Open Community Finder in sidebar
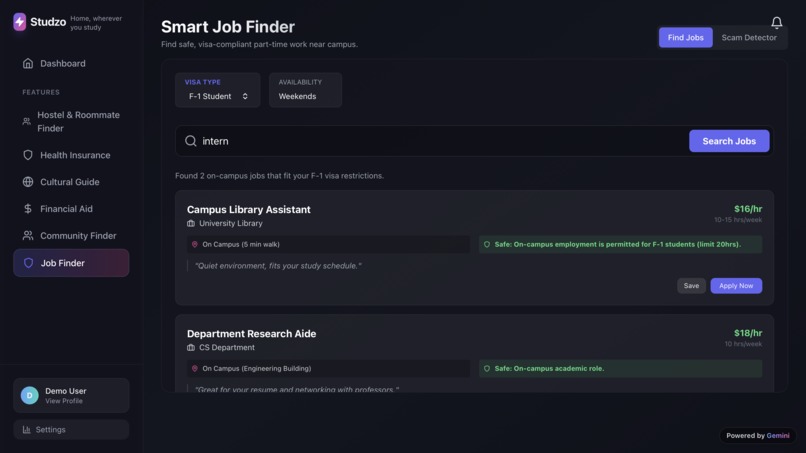Screen dimensions: 806x453 (x=71, y=235)
